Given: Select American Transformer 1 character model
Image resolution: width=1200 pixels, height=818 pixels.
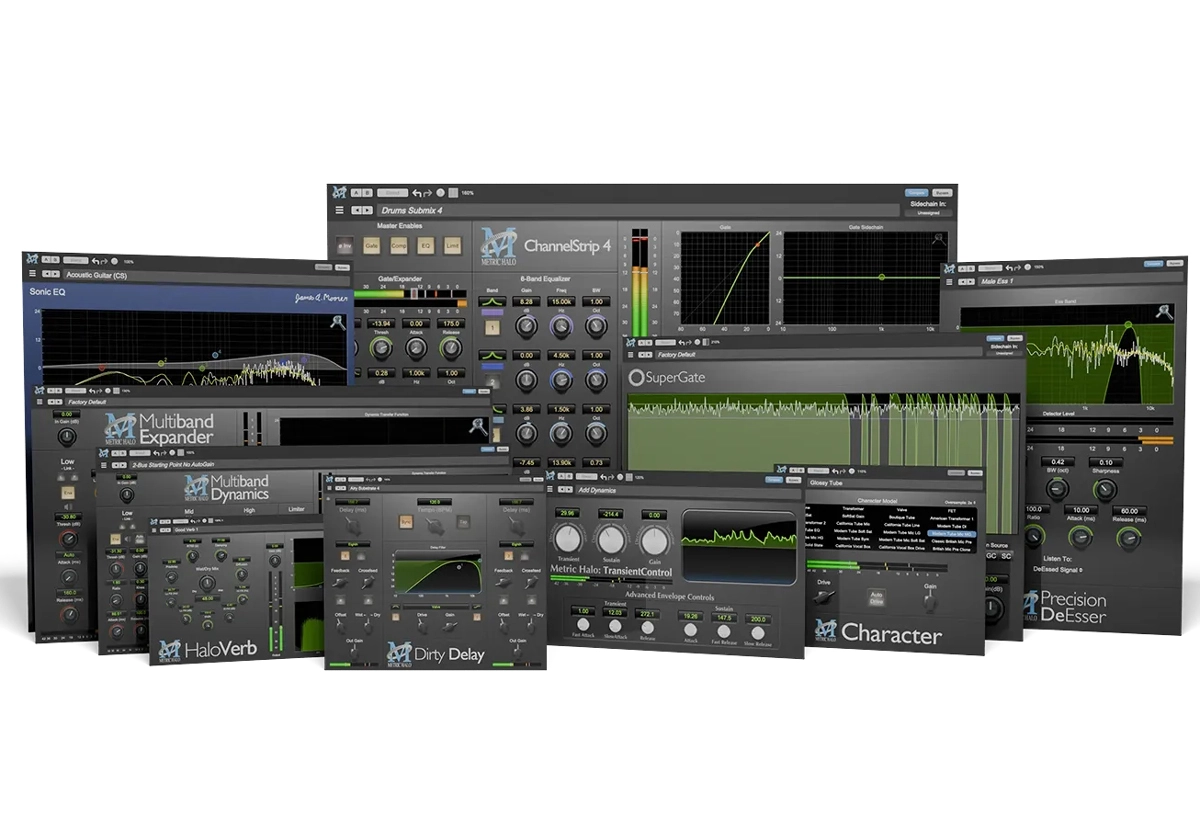Looking at the screenshot, I should (x=951, y=517).
